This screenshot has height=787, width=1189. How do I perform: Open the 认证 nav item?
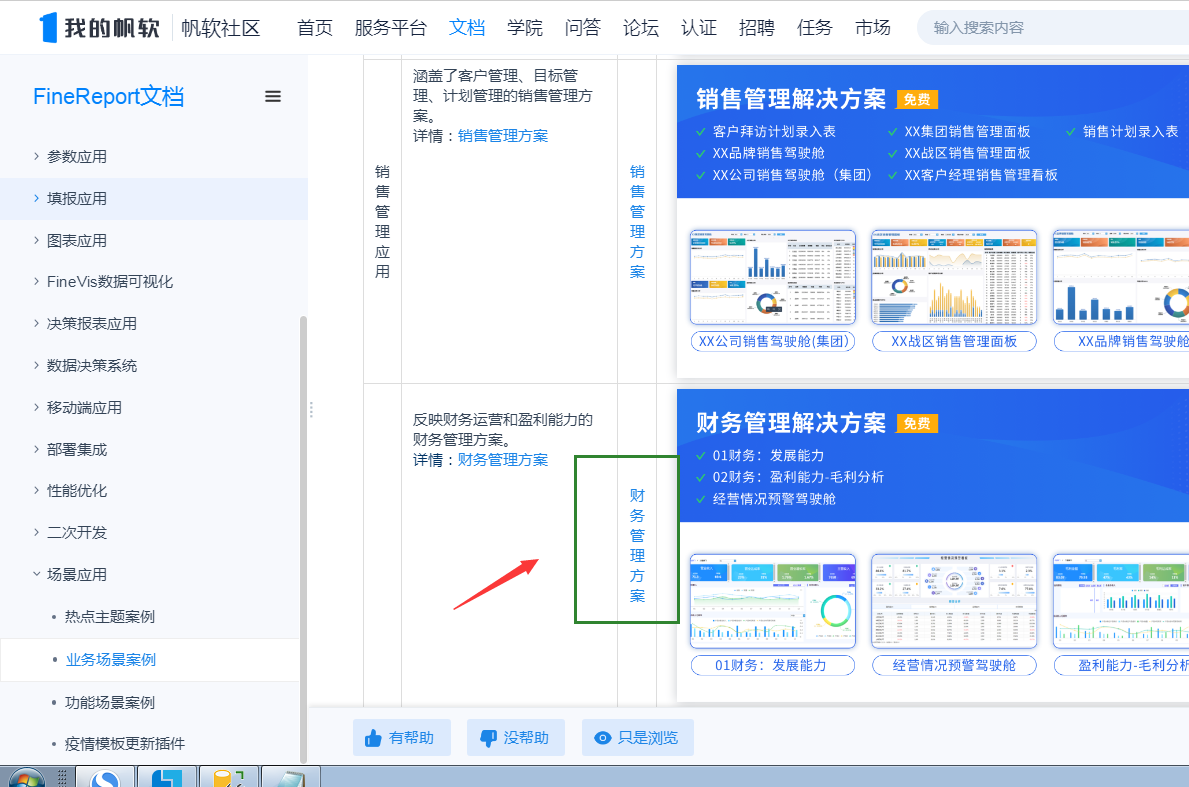click(698, 28)
